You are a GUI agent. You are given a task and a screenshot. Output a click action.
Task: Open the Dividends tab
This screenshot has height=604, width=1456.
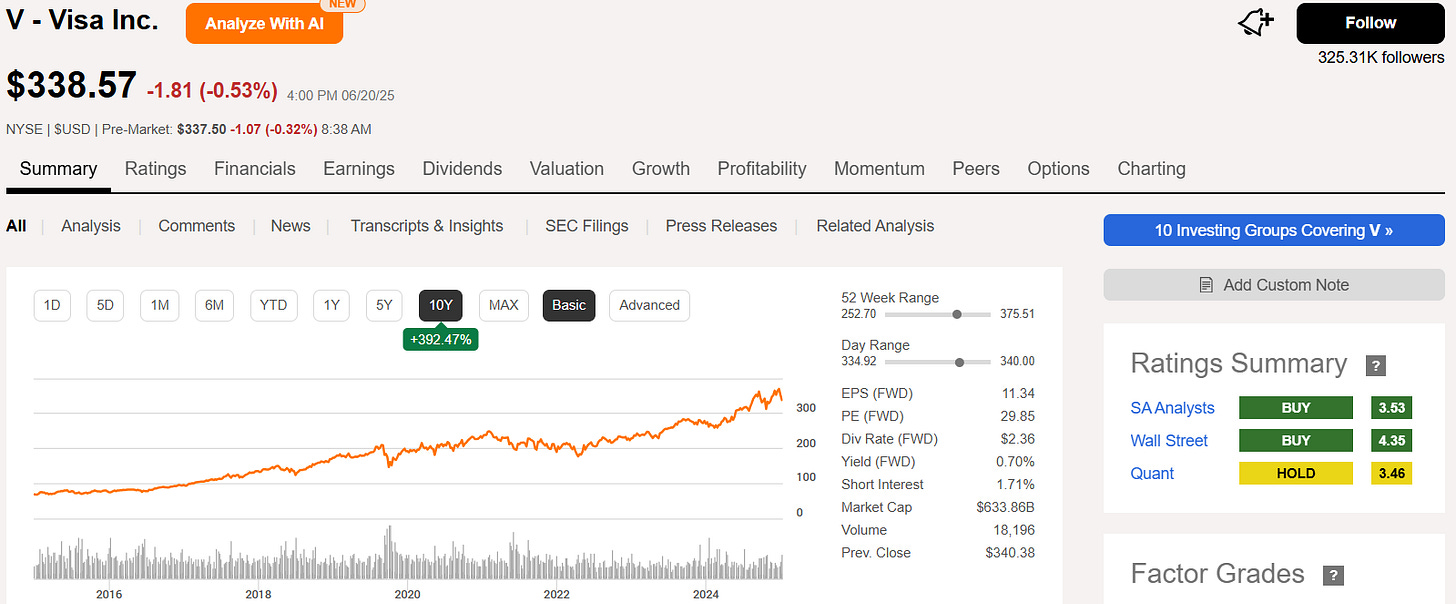pos(462,169)
